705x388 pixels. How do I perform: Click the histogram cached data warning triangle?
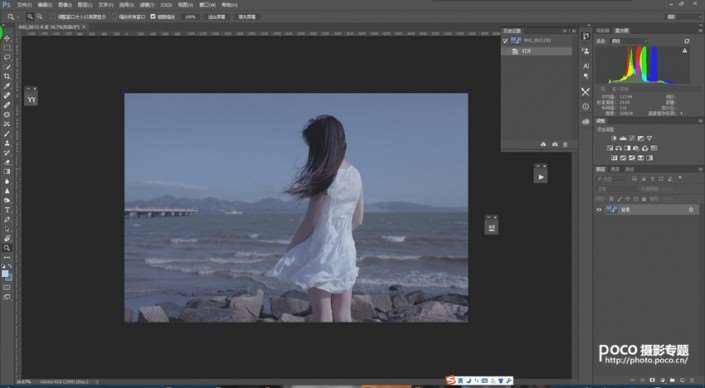[685, 51]
